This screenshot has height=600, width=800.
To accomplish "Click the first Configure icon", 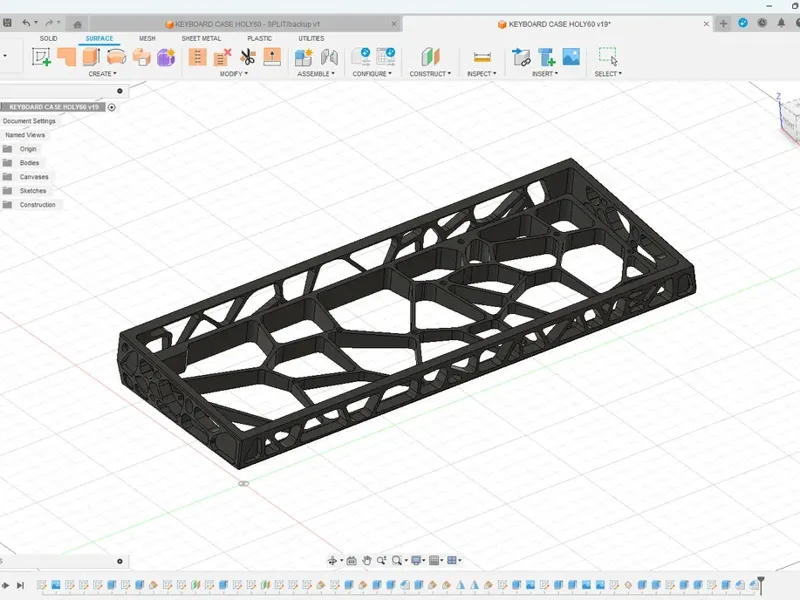I will coord(361,57).
